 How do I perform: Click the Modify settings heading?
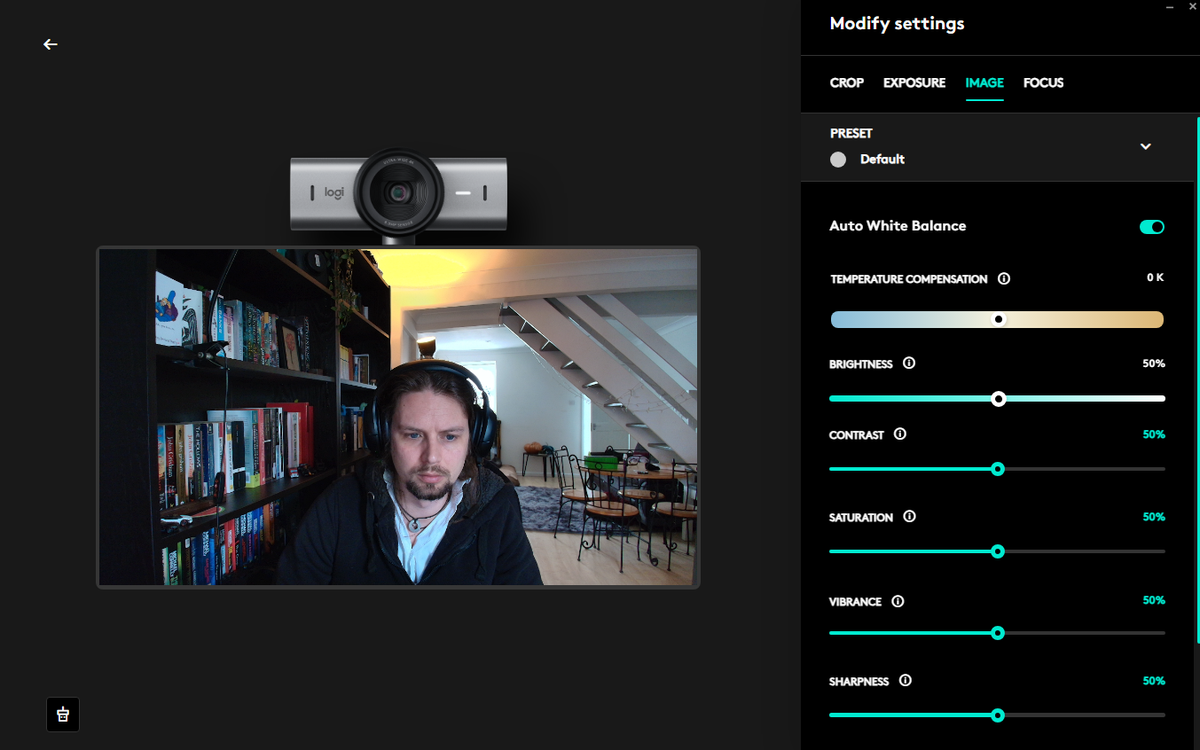tap(897, 24)
